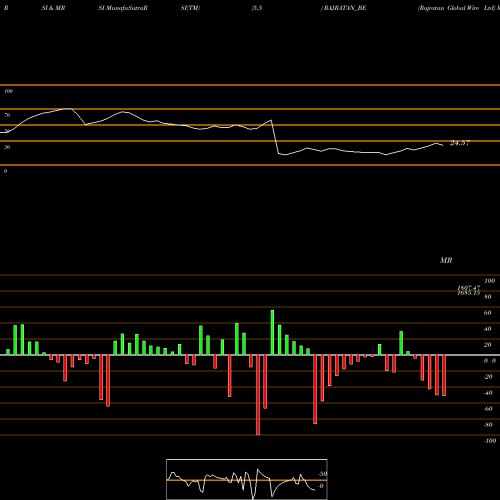
Task: Open the mini overview chart thumbnail at the bottom
Action: pyautogui.click(x=247, y=479)
